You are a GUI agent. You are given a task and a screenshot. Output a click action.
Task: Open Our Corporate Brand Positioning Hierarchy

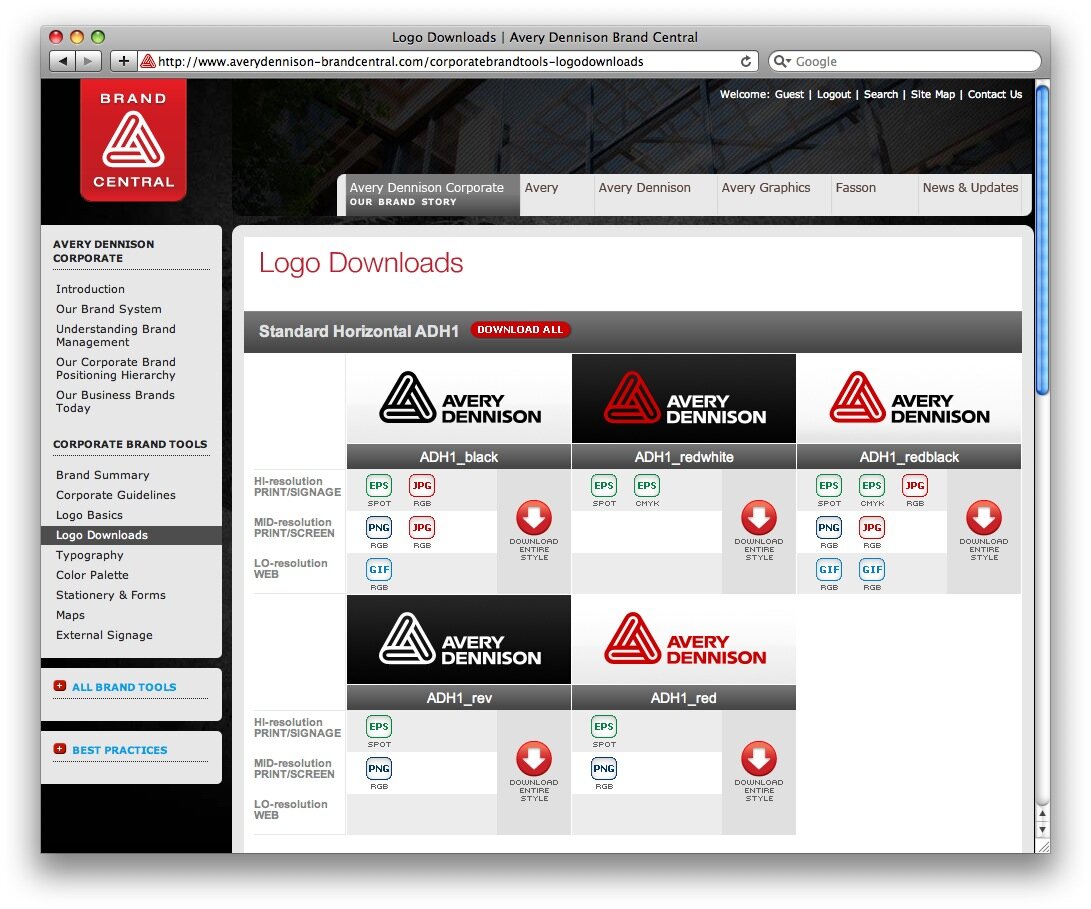(116, 368)
